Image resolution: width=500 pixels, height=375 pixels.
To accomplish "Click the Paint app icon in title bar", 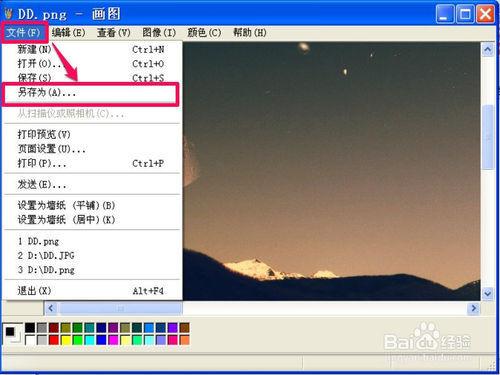I will [8, 14].
